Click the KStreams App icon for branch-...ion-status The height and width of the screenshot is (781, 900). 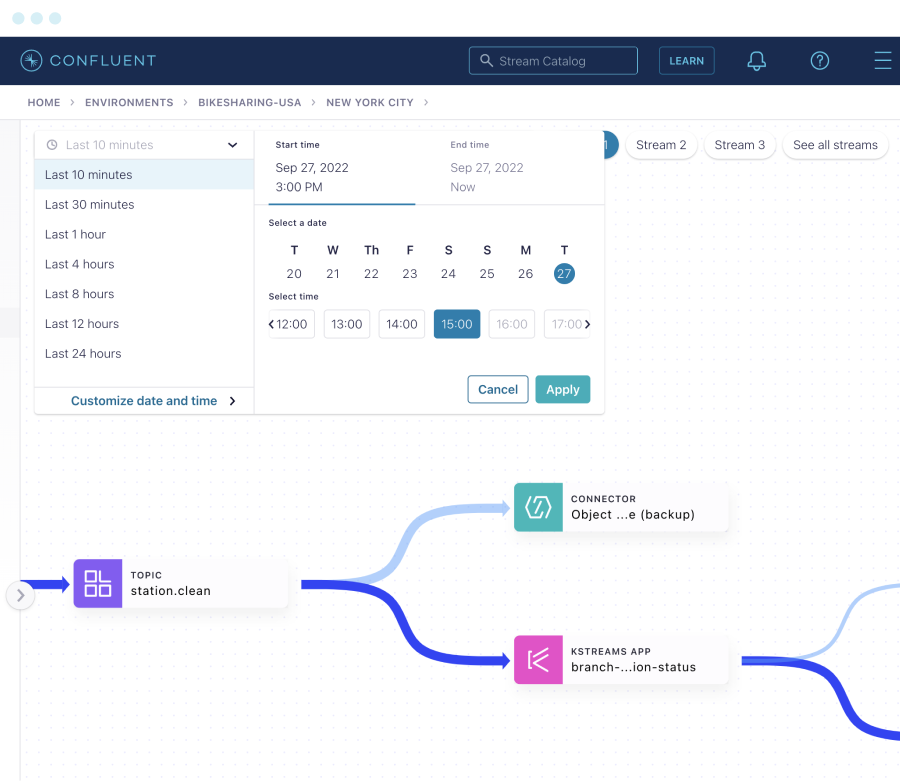(x=538, y=660)
